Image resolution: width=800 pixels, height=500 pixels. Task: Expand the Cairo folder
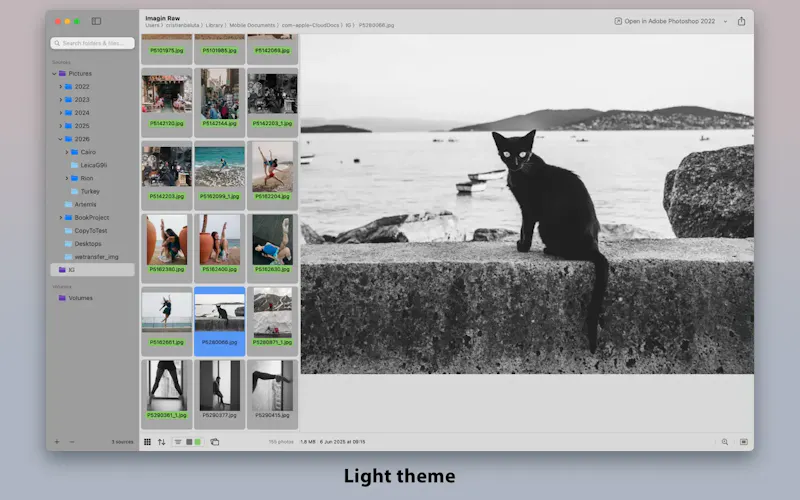66,152
